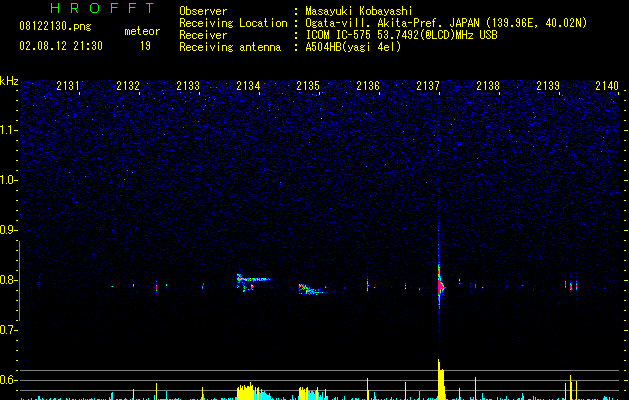Click the 2139 time marker
Screen dimensions: 629x400
[x=548, y=86]
